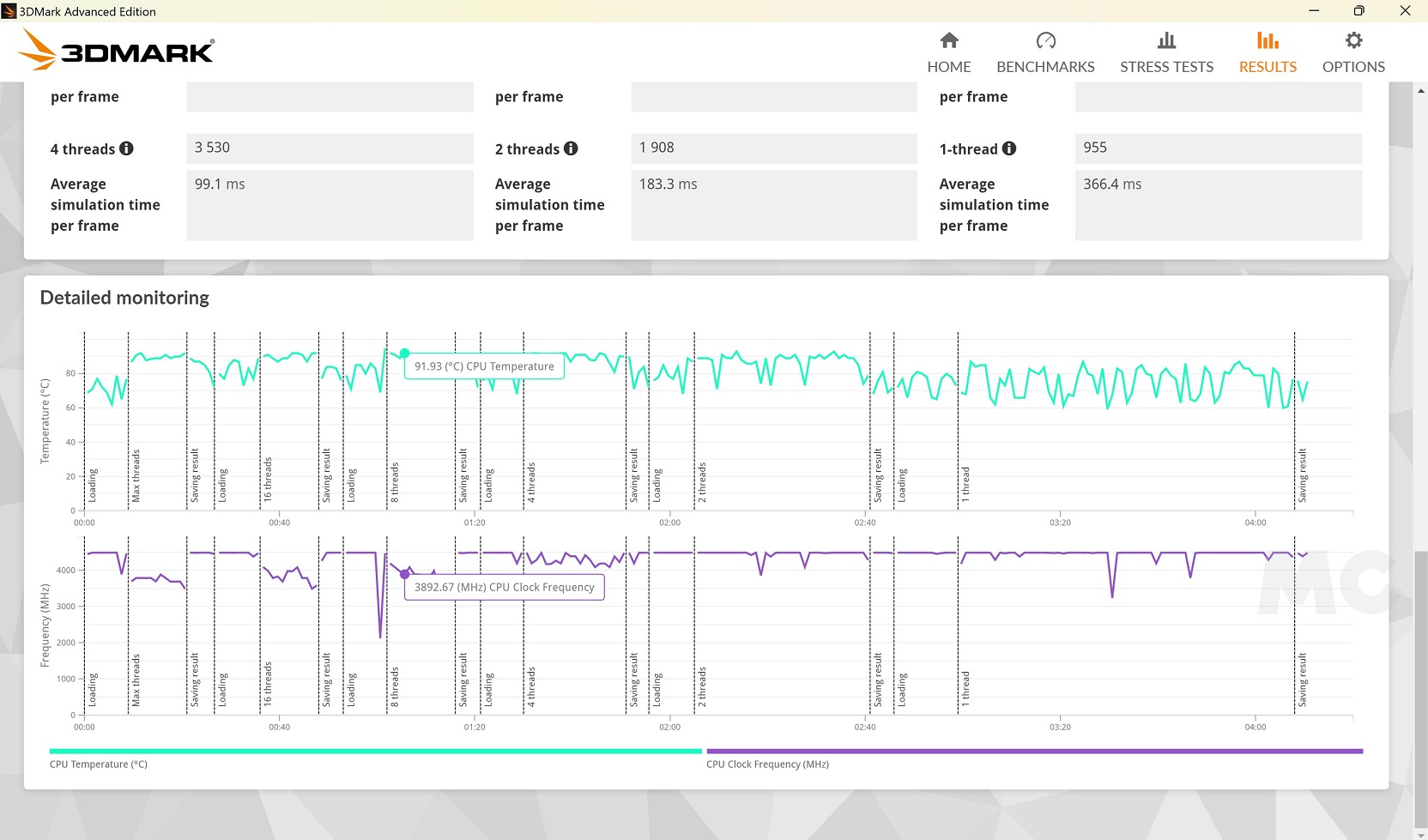Maximize or restore the 3DMark window
This screenshot has height=840, width=1428.
pyautogui.click(x=1358, y=11)
